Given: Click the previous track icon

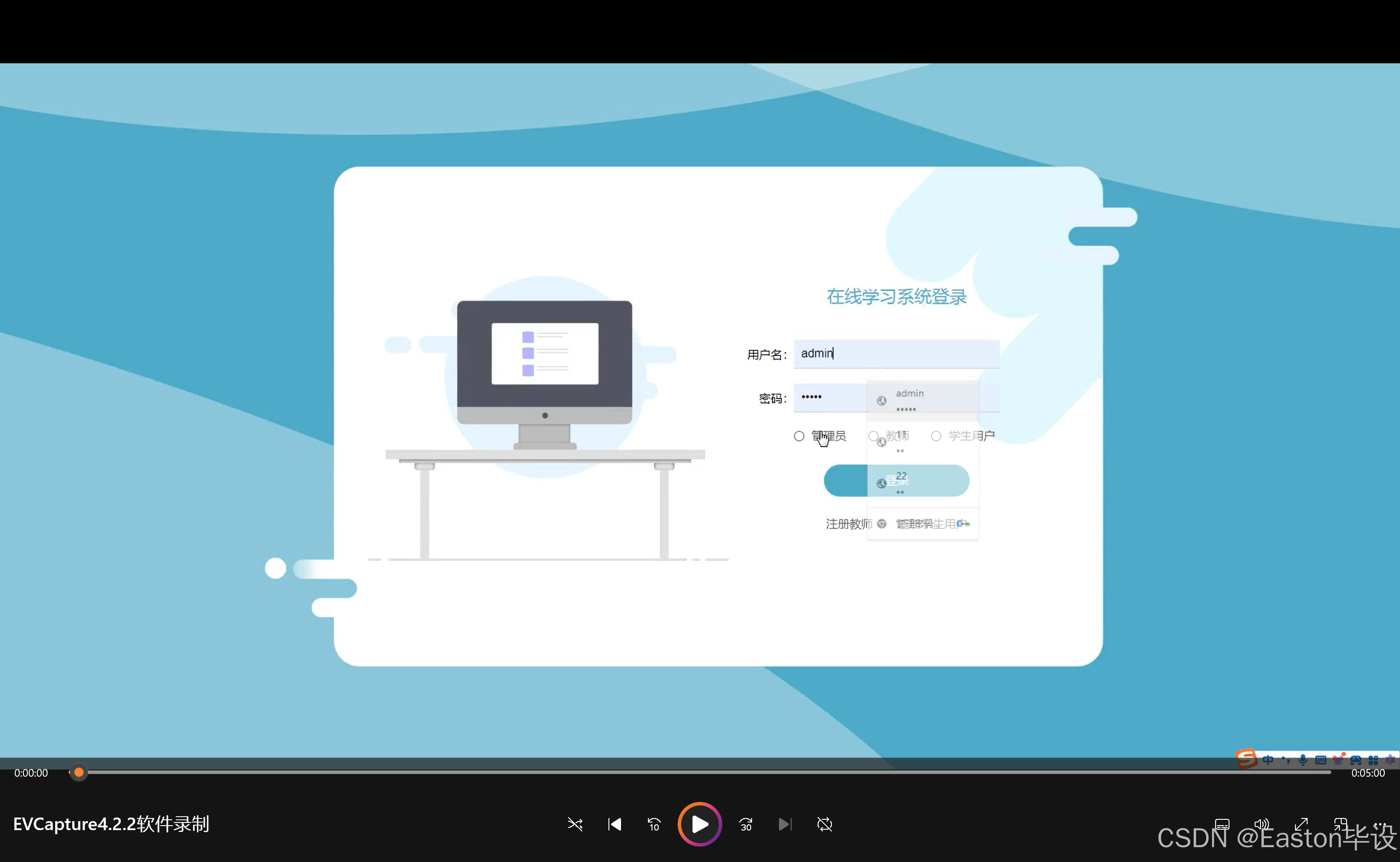Looking at the screenshot, I should click(614, 824).
